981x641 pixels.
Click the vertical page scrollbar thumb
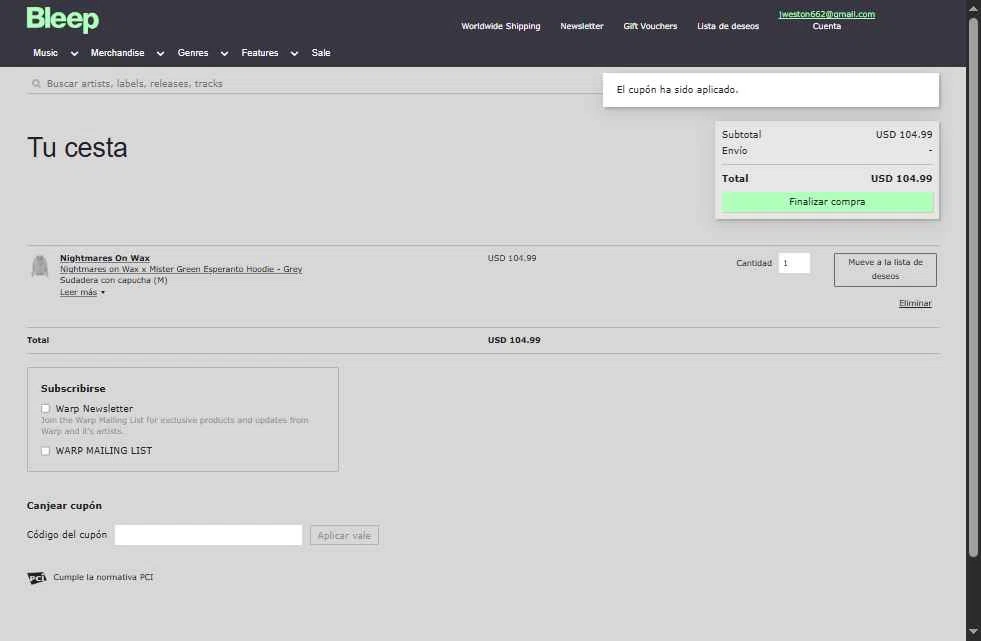click(x=973, y=286)
